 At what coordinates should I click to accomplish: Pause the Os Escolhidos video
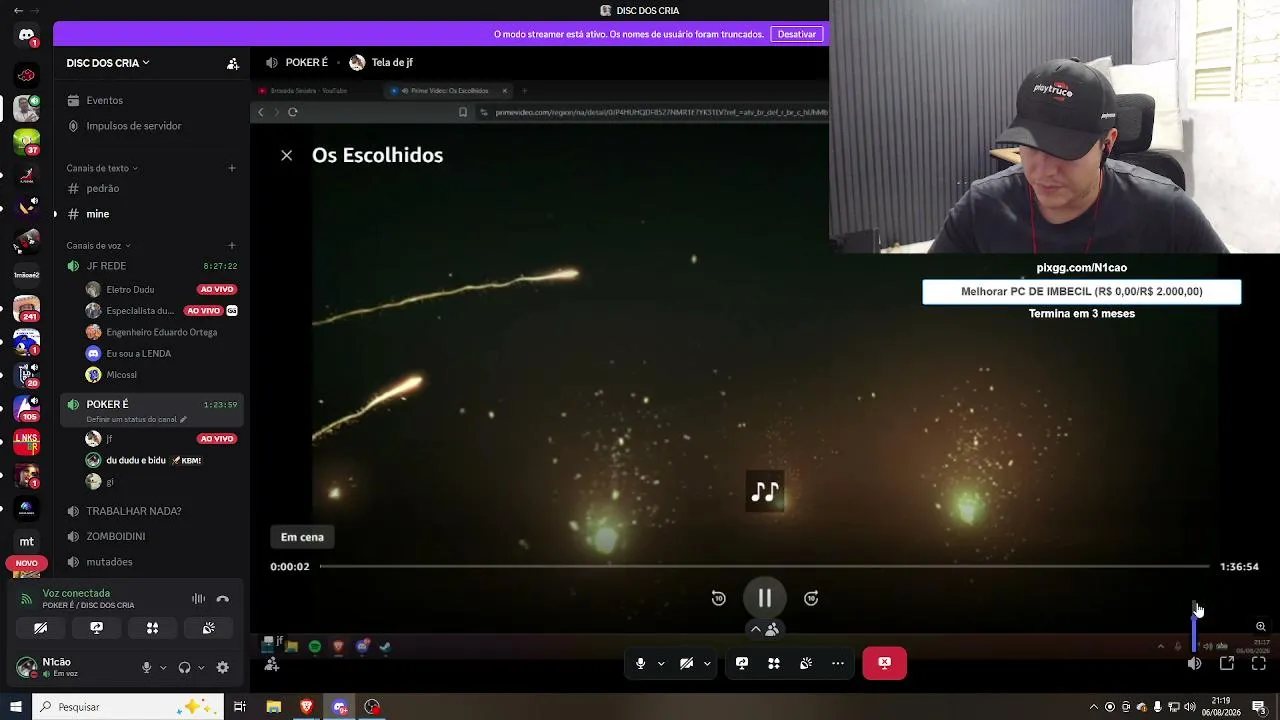click(x=765, y=598)
